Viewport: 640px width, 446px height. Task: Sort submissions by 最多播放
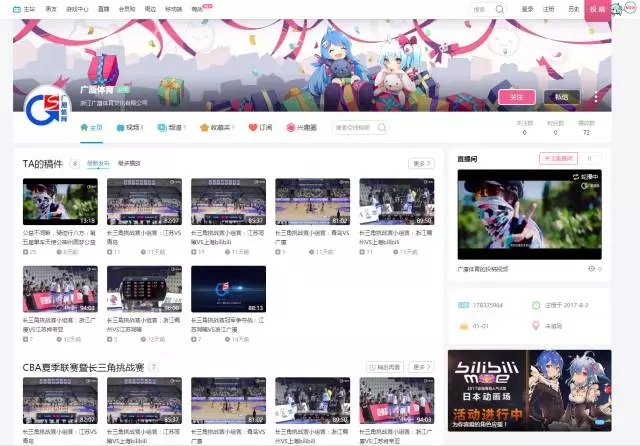point(129,163)
